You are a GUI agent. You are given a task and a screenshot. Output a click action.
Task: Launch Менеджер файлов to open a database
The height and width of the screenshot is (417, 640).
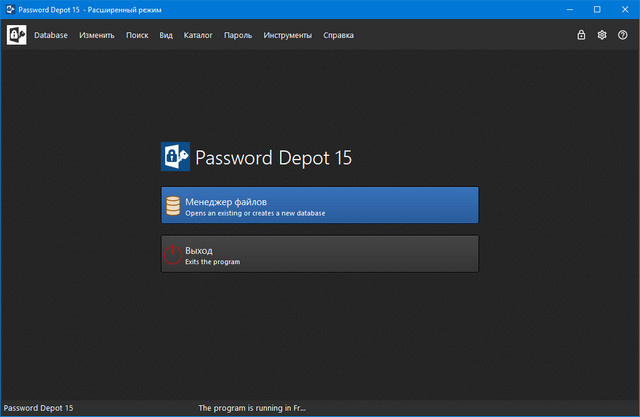coord(319,205)
